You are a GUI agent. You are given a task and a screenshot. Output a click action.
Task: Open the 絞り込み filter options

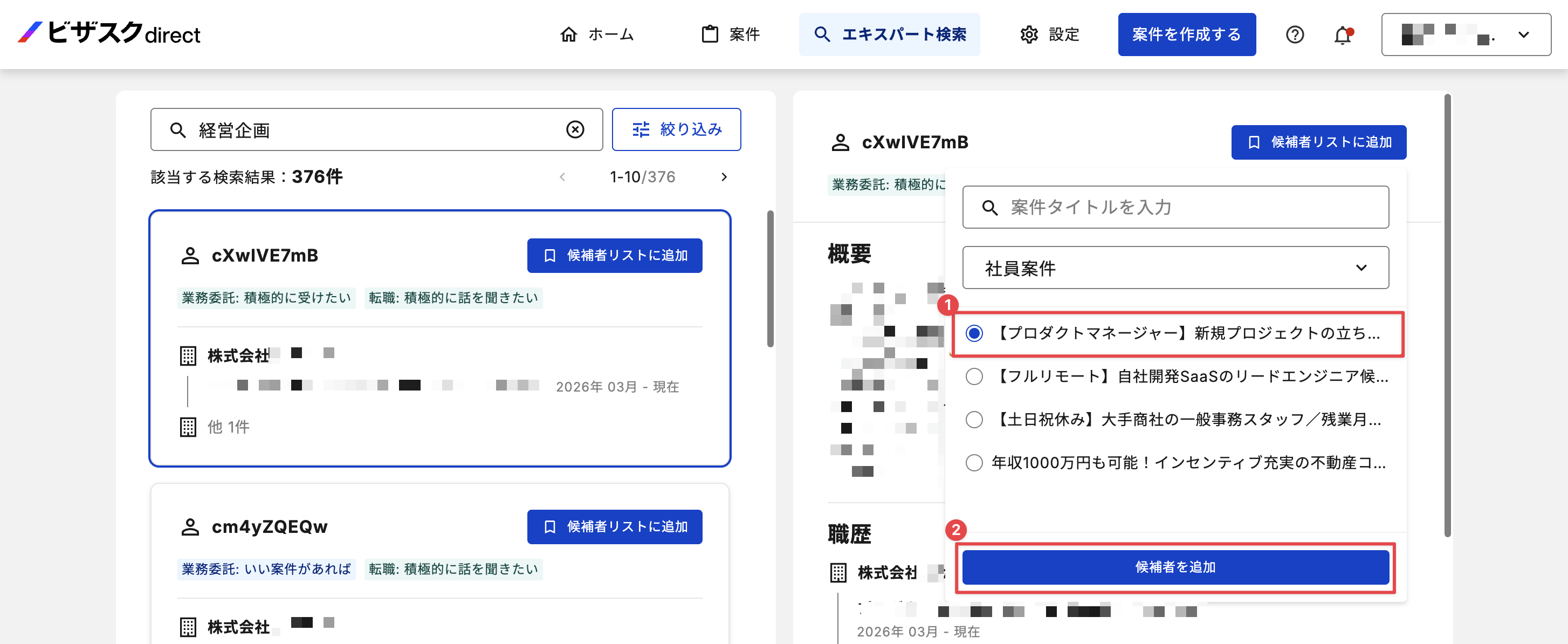coord(676,129)
